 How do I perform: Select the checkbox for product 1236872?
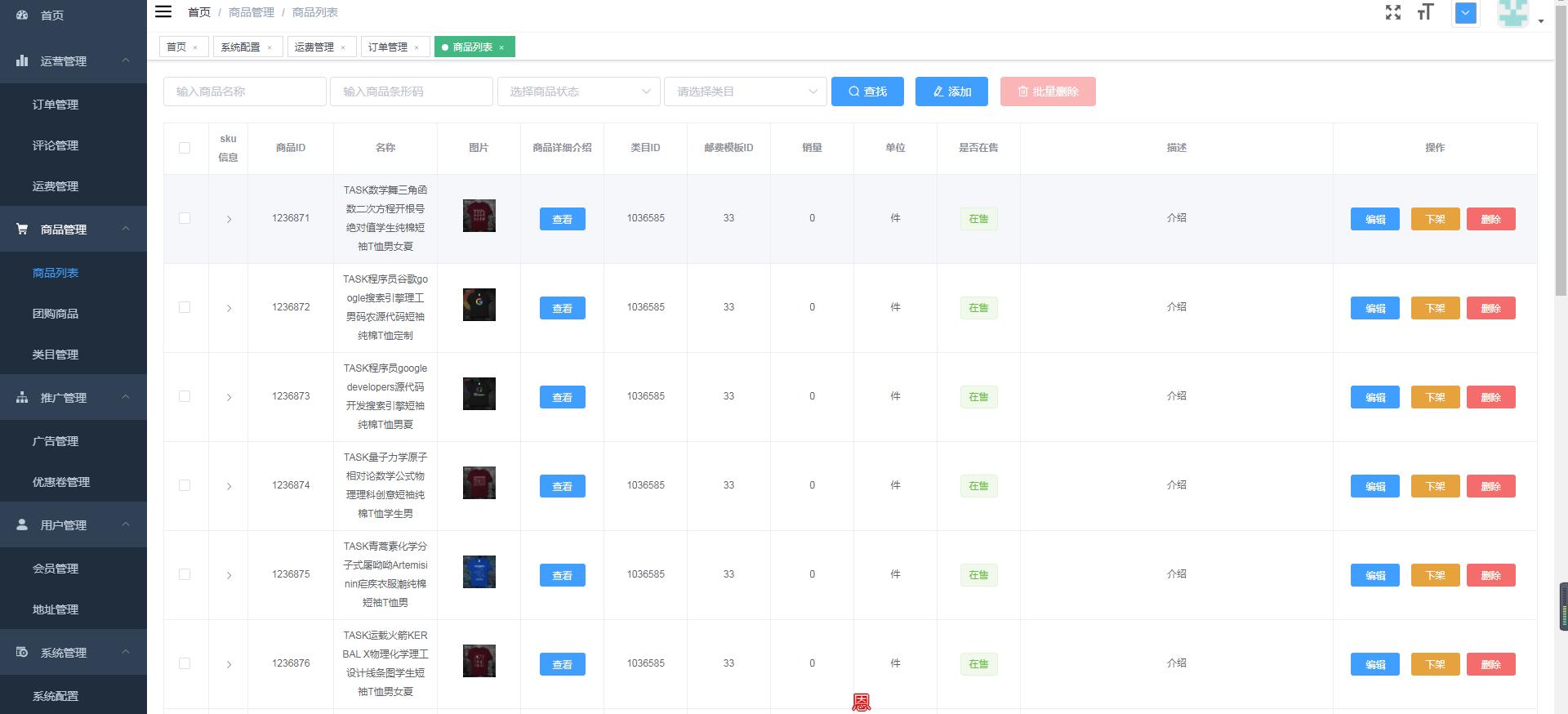(x=185, y=307)
